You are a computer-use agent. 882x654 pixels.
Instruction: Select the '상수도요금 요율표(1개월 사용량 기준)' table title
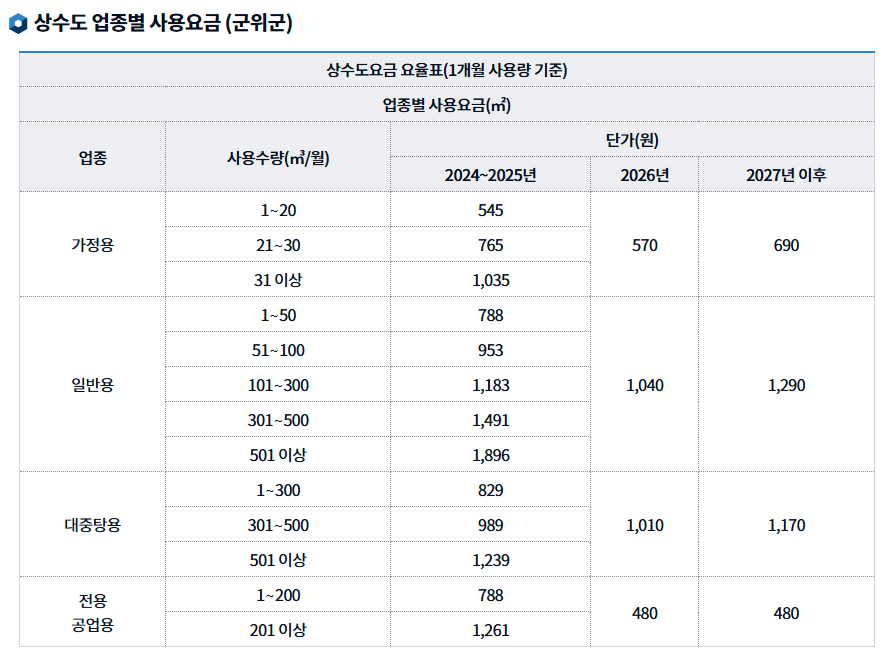[447, 70]
